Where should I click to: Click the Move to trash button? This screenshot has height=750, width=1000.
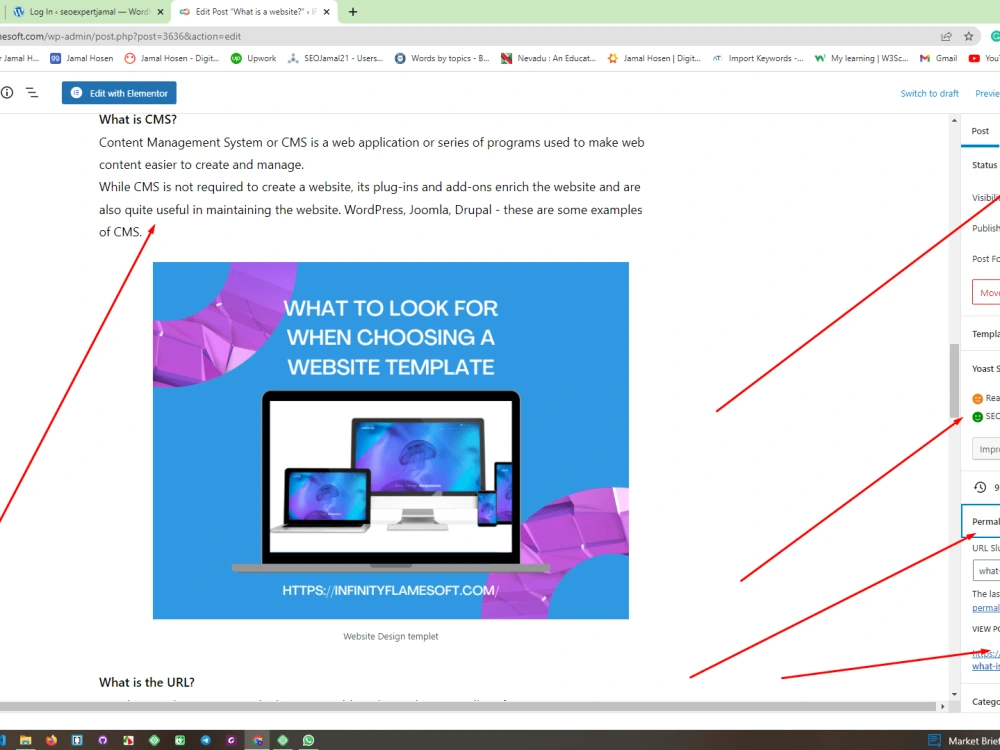986,292
